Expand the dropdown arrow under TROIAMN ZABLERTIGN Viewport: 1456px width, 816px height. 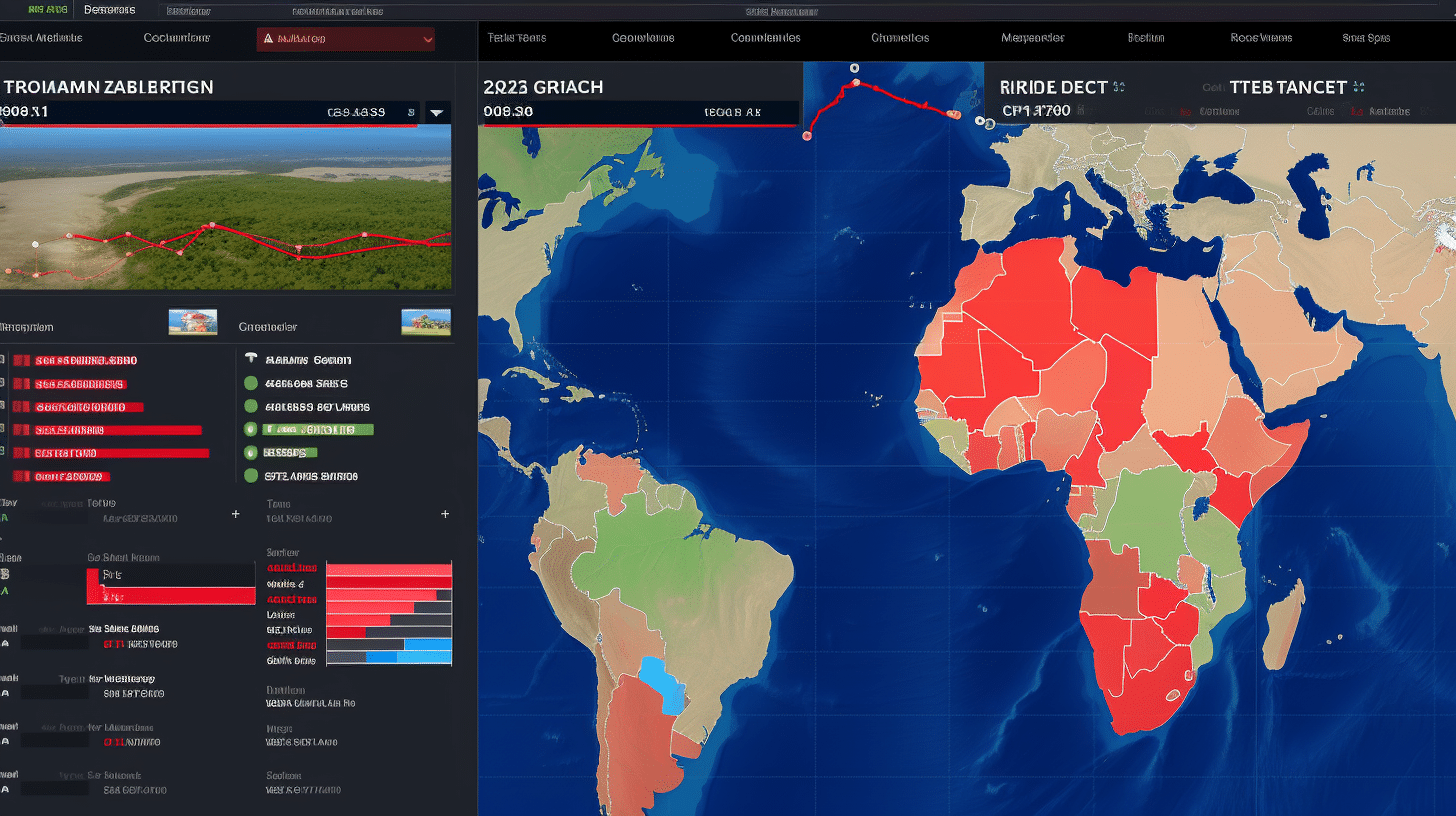[437, 113]
